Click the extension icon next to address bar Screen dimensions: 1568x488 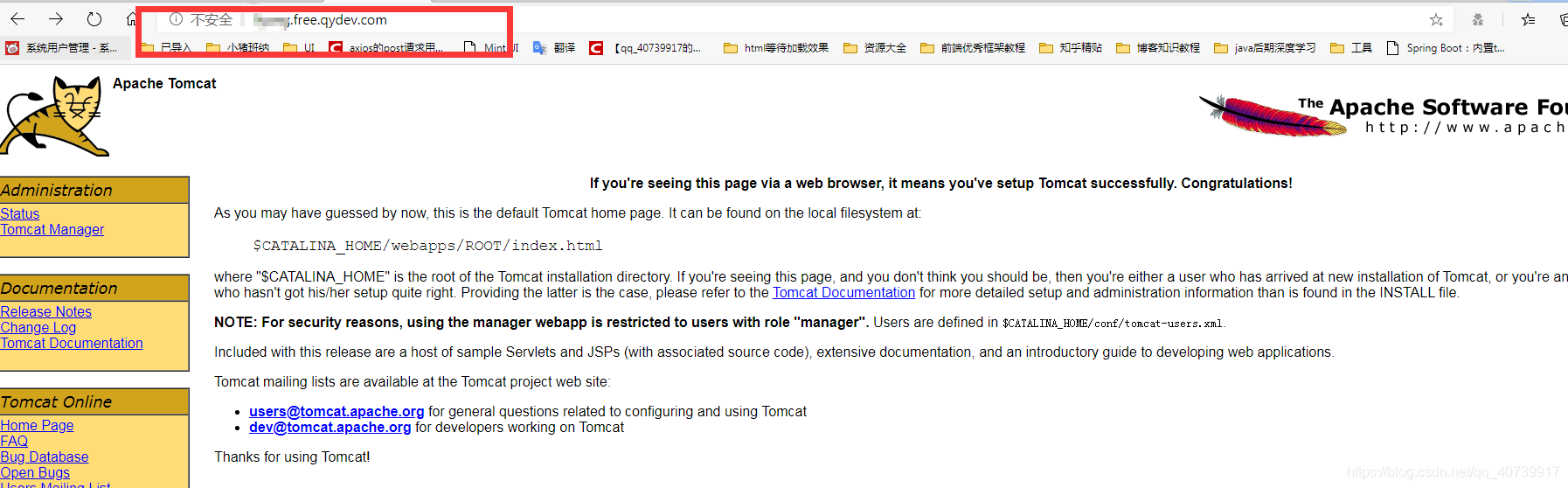1478,19
